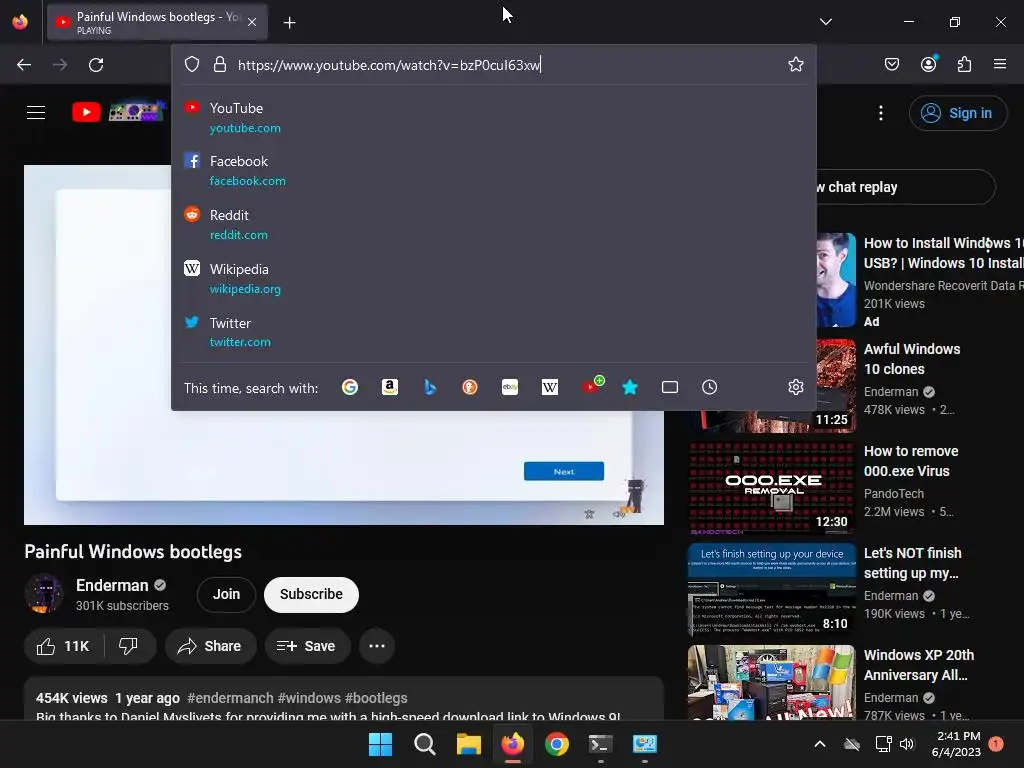This screenshot has width=1024, height=768.
Task: Join the Enderman channel membership
Action: tap(226, 594)
